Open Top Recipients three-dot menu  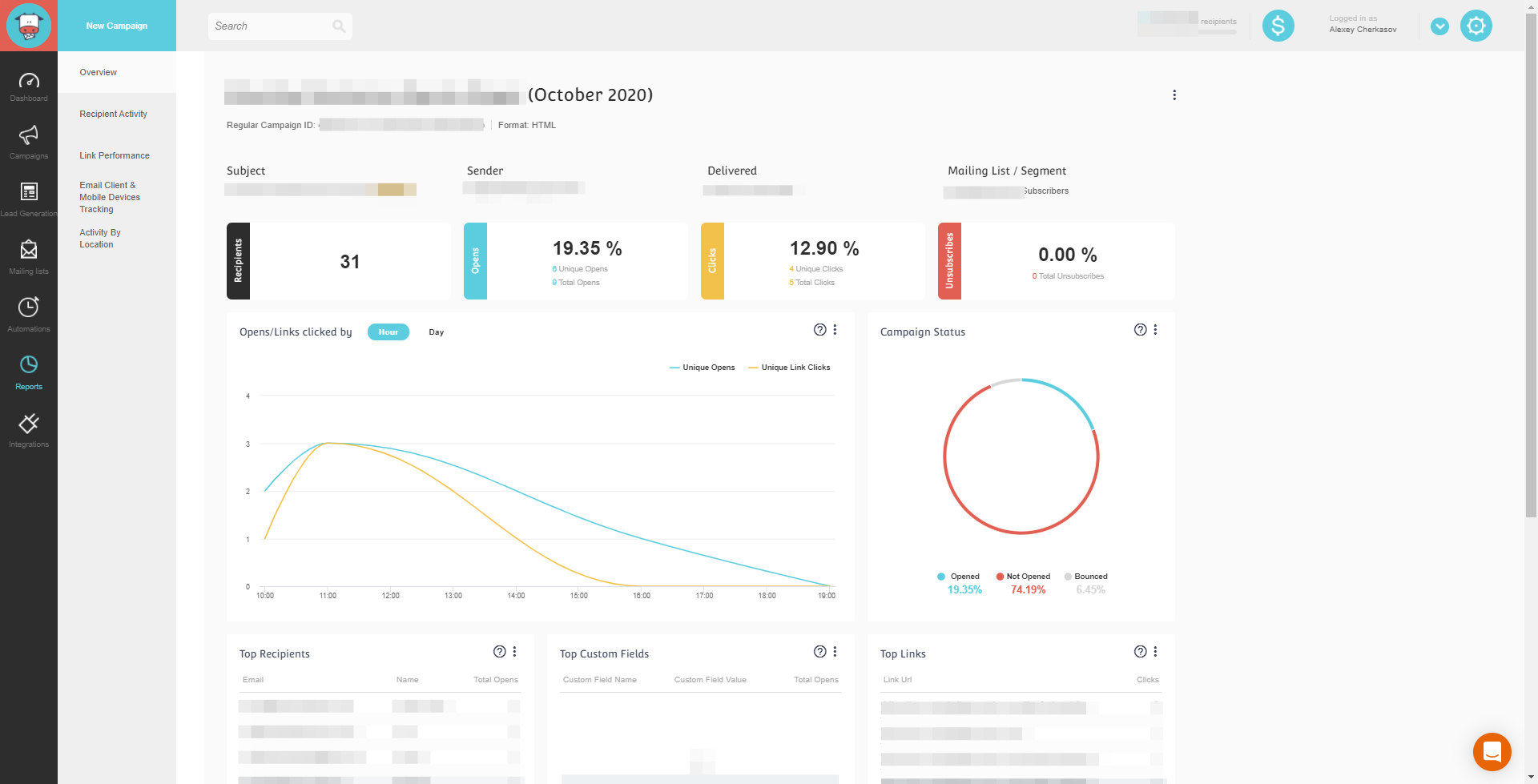point(514,652)
